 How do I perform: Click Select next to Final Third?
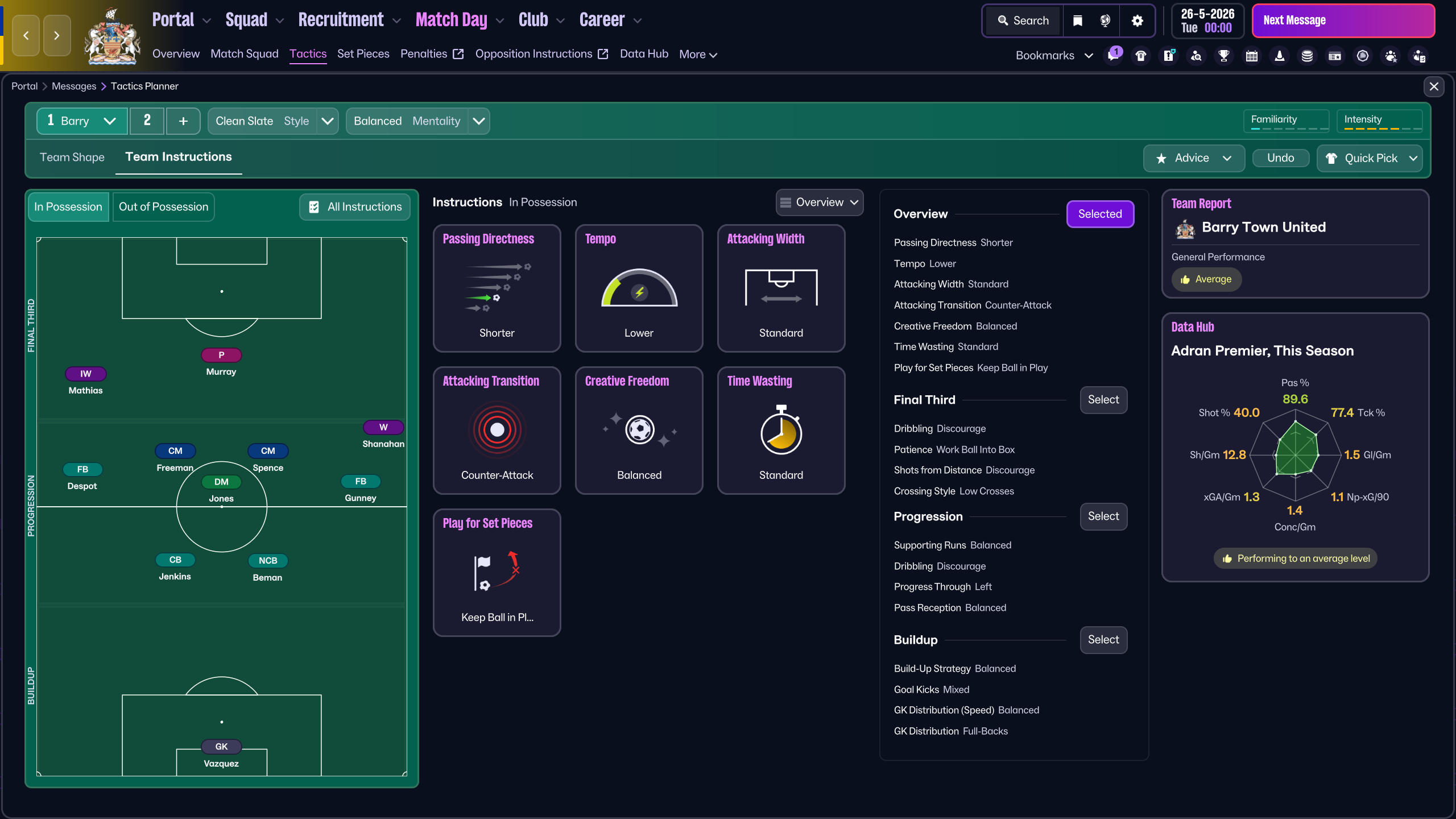(x=1103, y=399)
